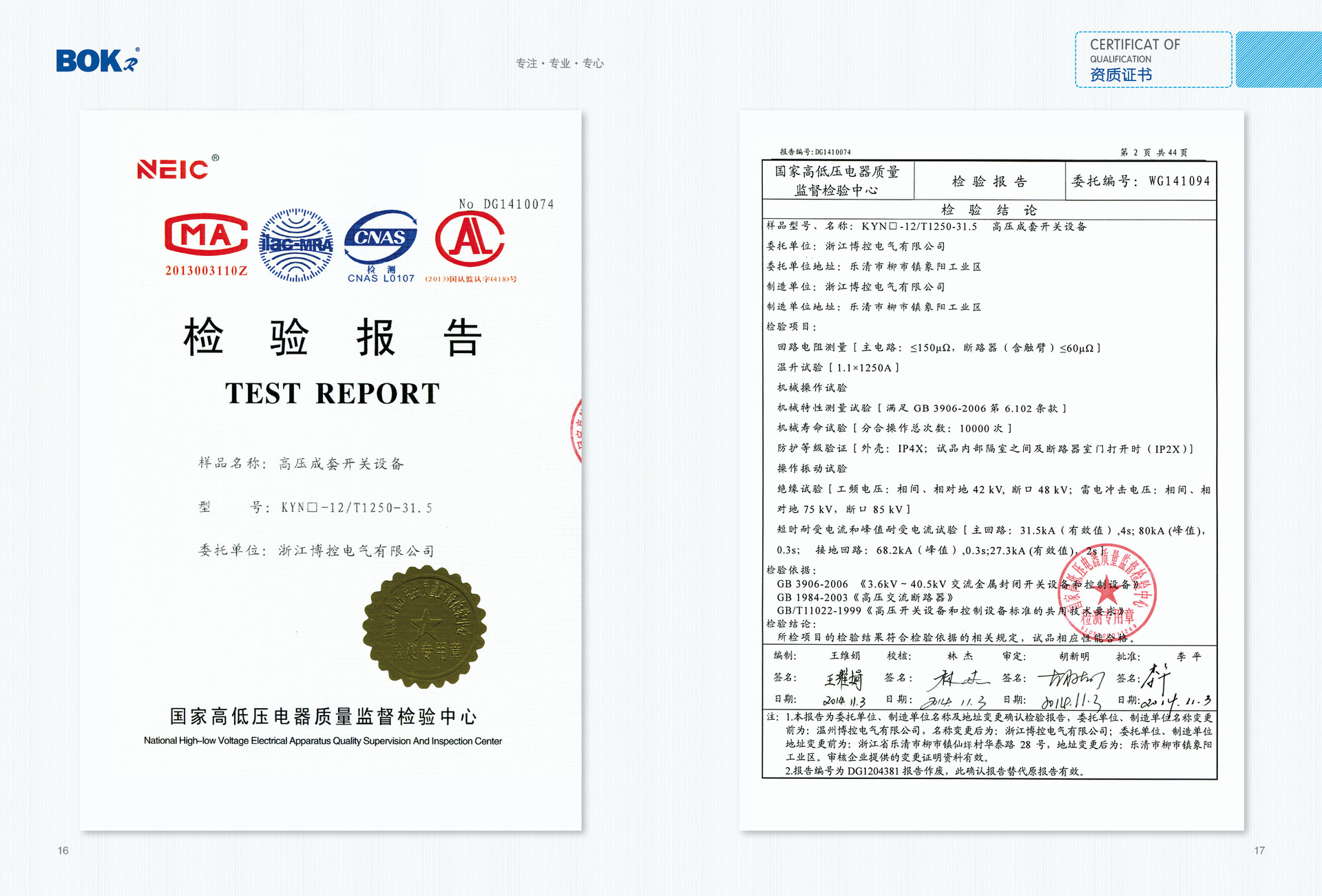Click the report number '报告编号:DG1410074'
Image resolution: width=1322 pixels, height=896 pixels.
815,152
